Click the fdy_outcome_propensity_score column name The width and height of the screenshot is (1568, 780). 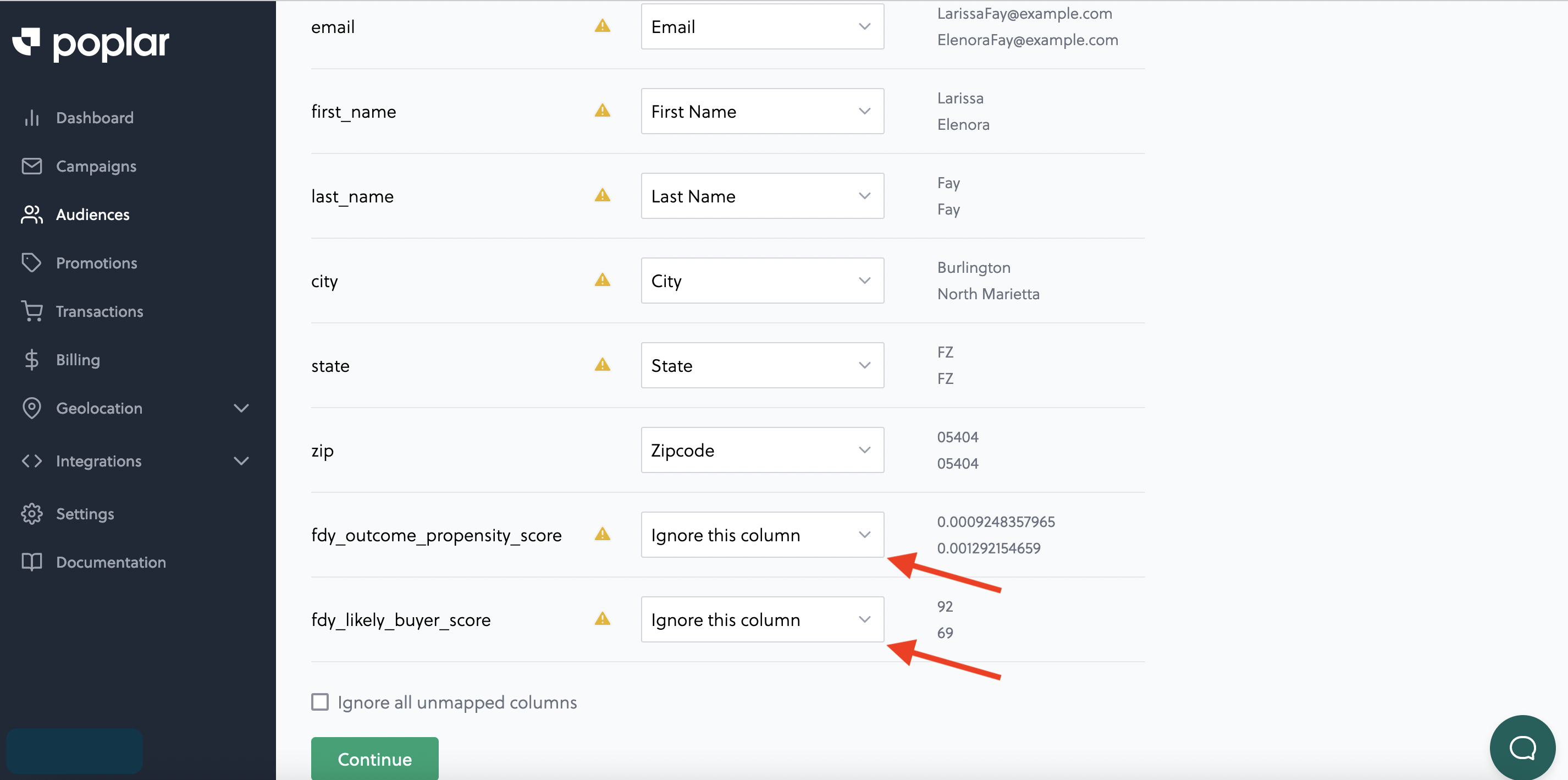436,535
